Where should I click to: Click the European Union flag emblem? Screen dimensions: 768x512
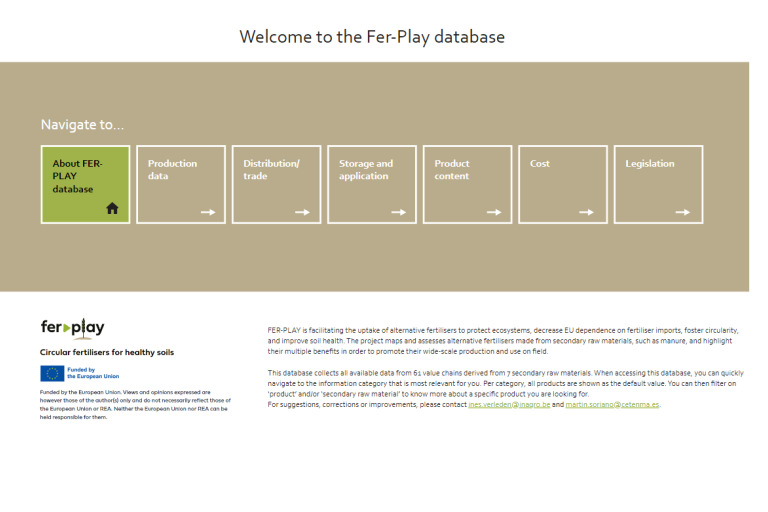pos(52,373)
